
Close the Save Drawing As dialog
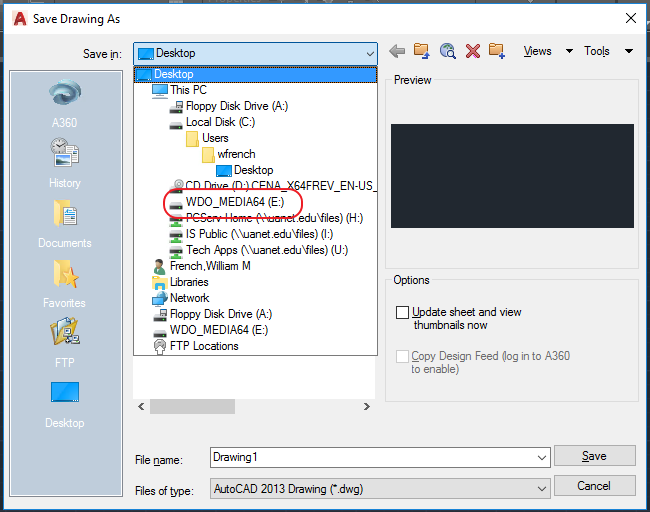[631, 18]
